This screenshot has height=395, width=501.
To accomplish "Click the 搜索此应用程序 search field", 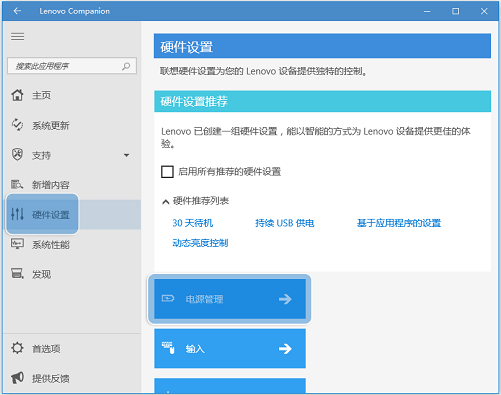I will pyautogui.click(x=72, y=66).
